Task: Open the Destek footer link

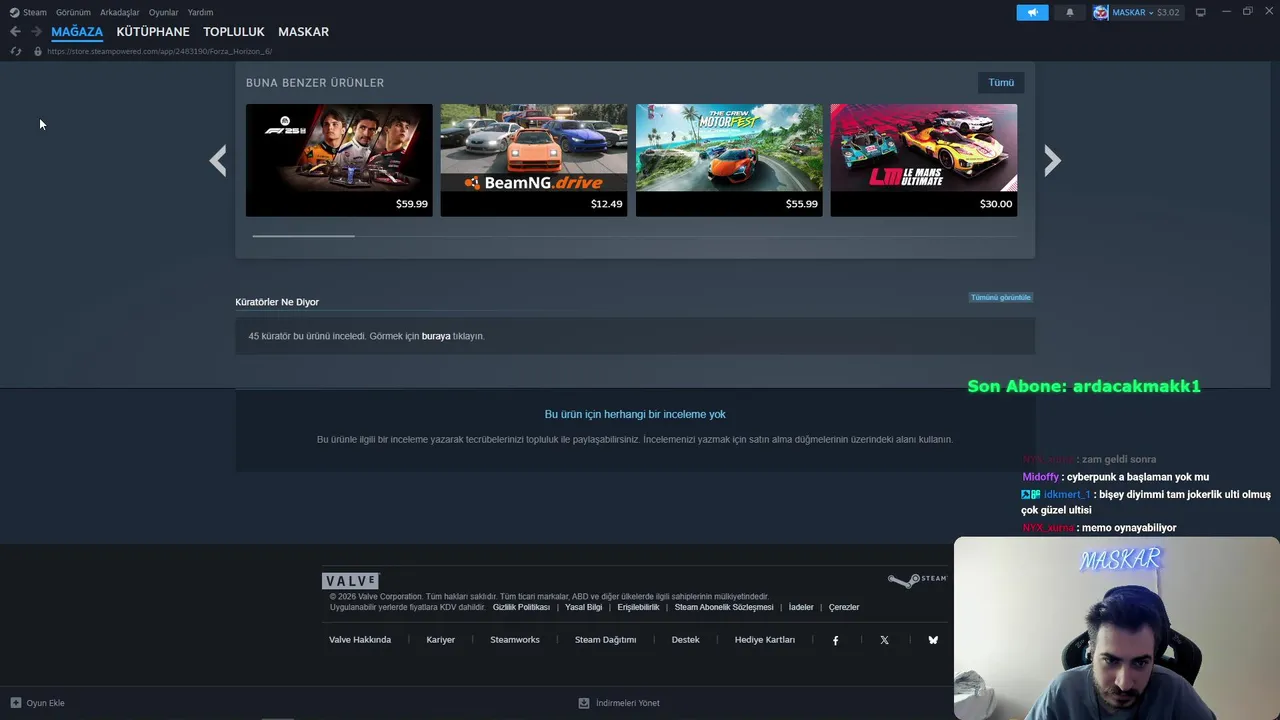Action: click(x=686, y=640)
